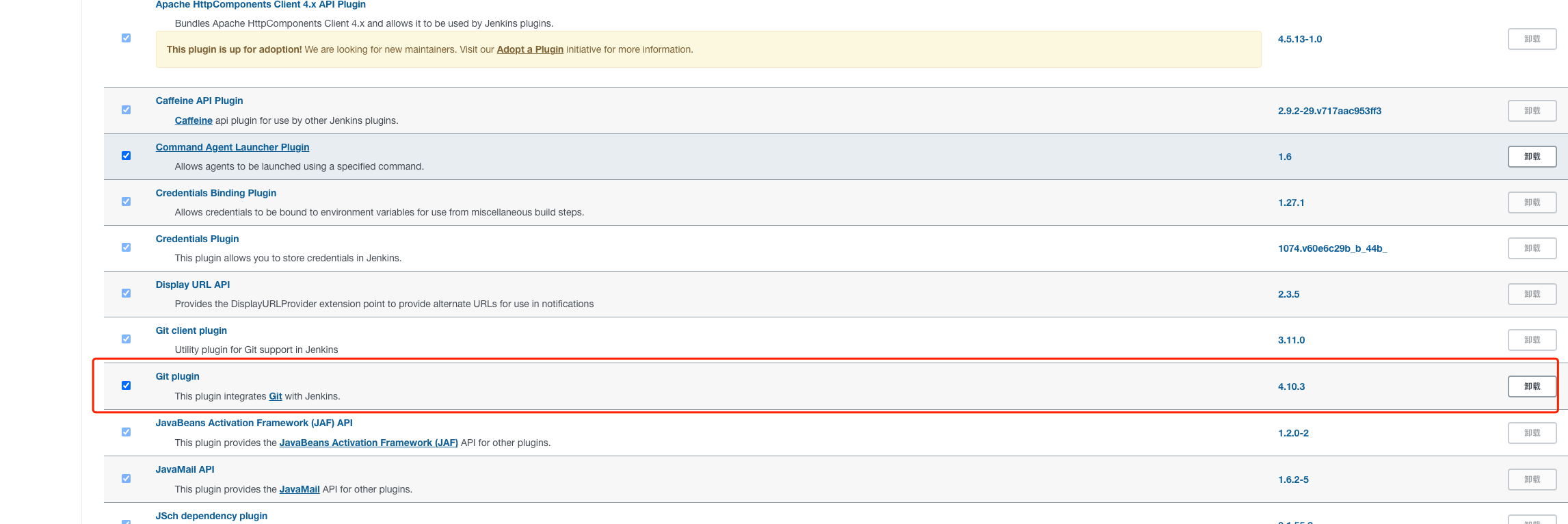
Task: Uncheck the Command Agent Launcher Plugin checkbox
Action: (x=126, y=156)
